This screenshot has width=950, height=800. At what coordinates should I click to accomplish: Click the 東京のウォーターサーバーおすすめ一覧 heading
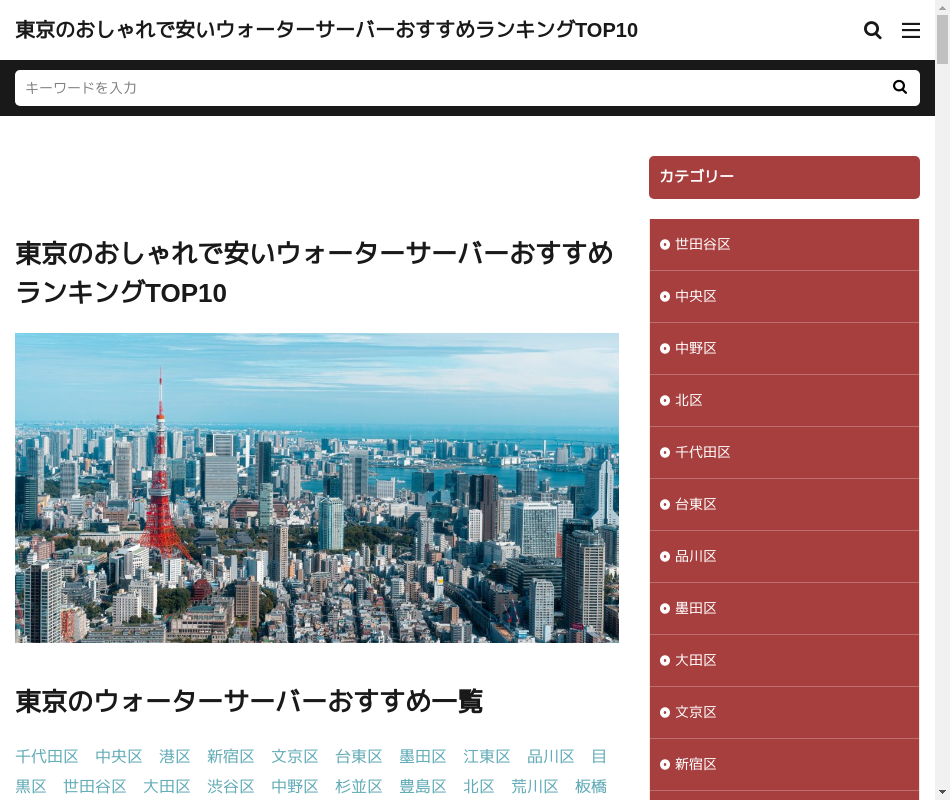[249, 701]
